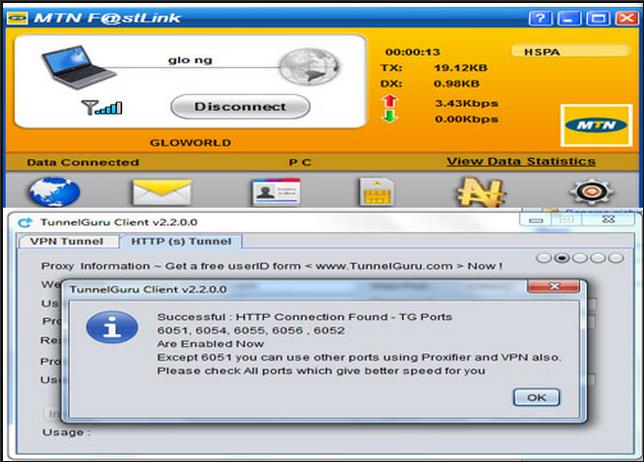Open the SMS envelope icon
The image size is (644, 462).
click(162, 192)
